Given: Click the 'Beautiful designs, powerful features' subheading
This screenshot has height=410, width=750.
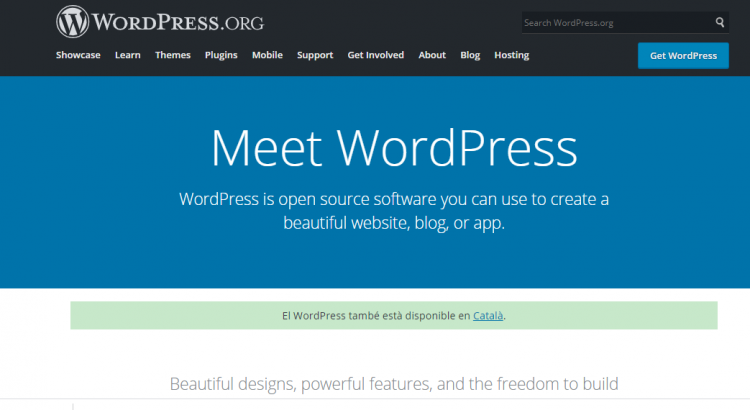Looking at the screenshot, I should (x=394, y=383).
